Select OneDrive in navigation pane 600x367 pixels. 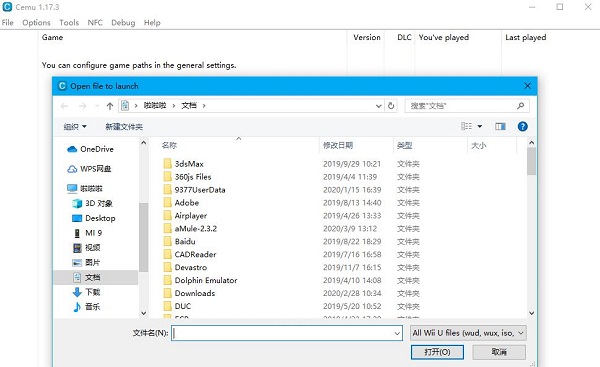[90, 149]
